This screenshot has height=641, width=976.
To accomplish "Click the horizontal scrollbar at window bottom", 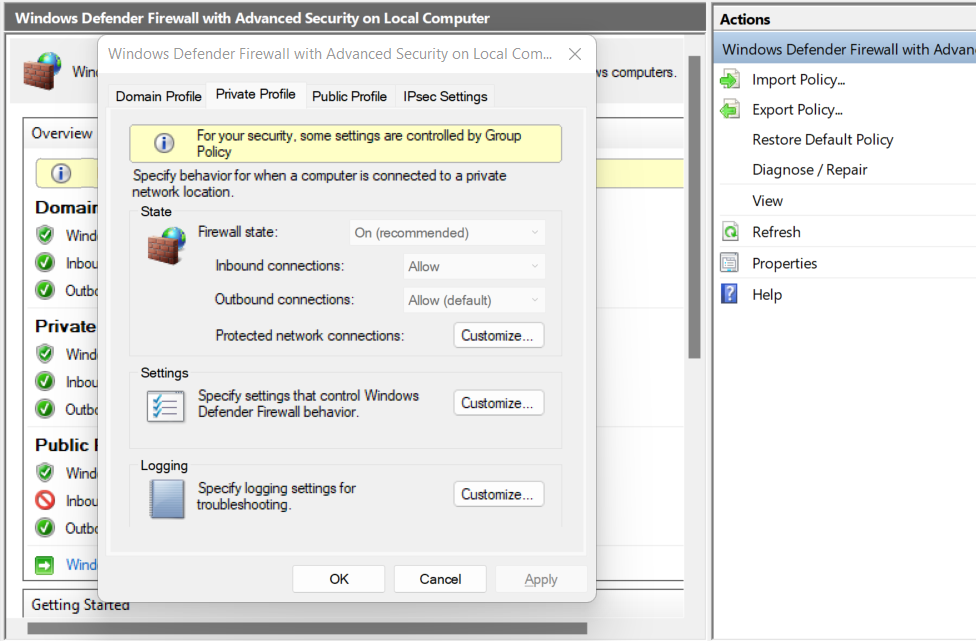I will pos(307,628).
